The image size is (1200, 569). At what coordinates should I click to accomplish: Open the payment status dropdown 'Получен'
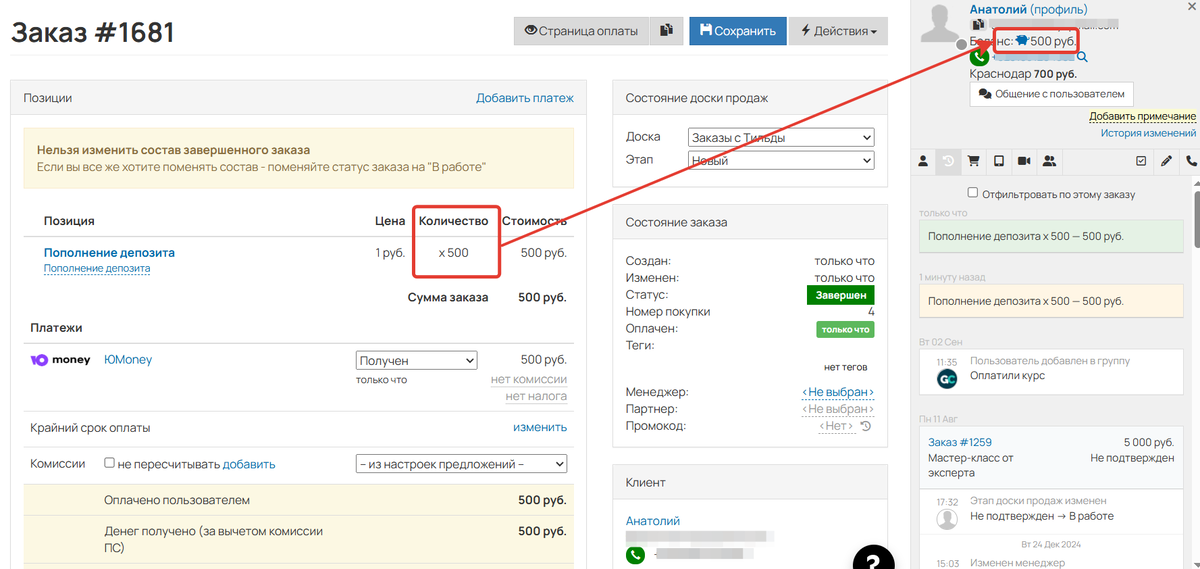tap(416, 360)
